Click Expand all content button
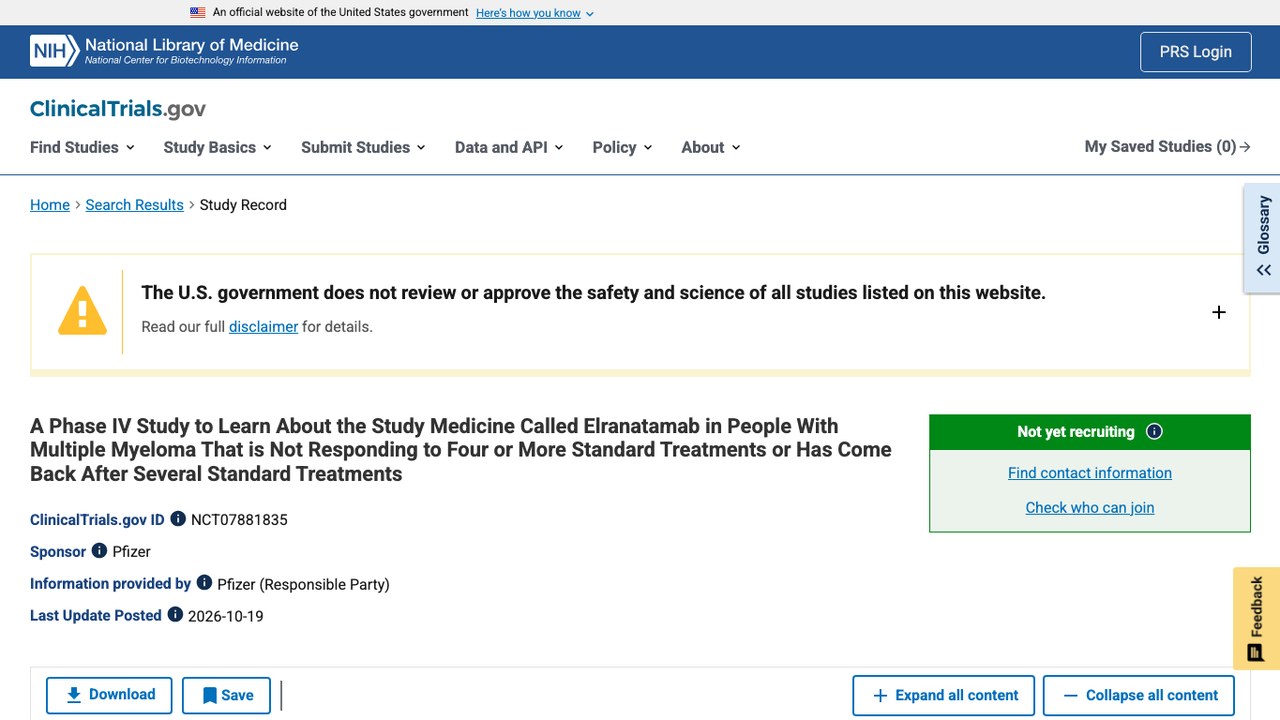This screenshot has width=1280, height=720. pos(944,695)
